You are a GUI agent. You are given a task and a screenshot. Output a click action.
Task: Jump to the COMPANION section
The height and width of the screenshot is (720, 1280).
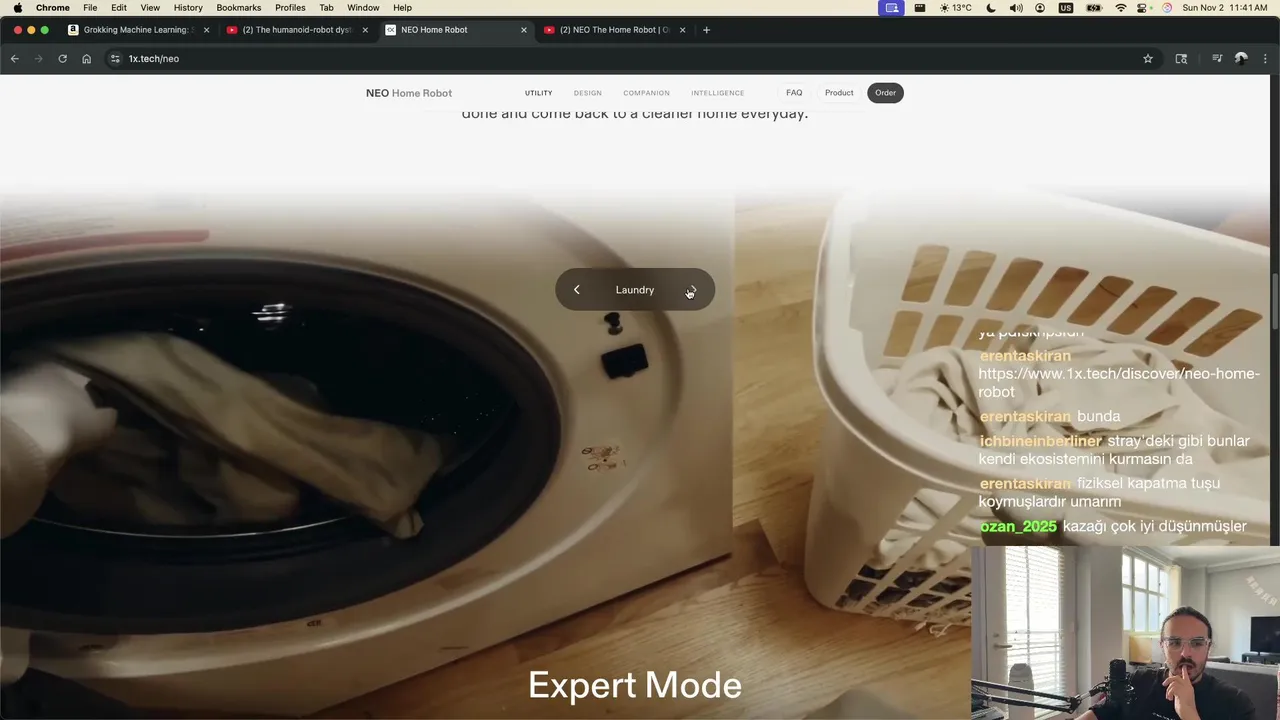click(x=646, y=93)
